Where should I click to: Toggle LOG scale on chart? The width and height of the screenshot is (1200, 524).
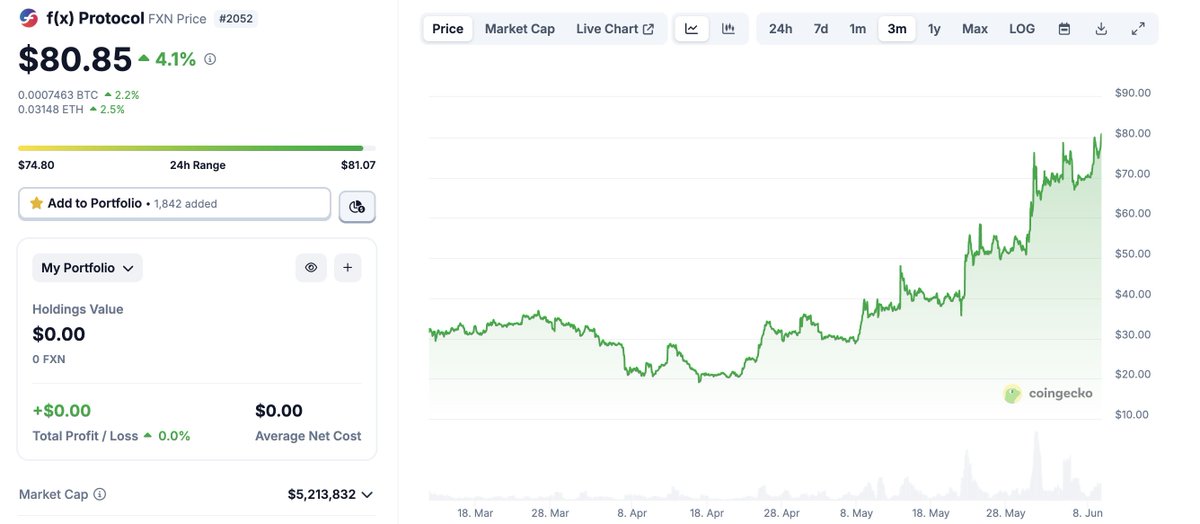point(1022,29)
